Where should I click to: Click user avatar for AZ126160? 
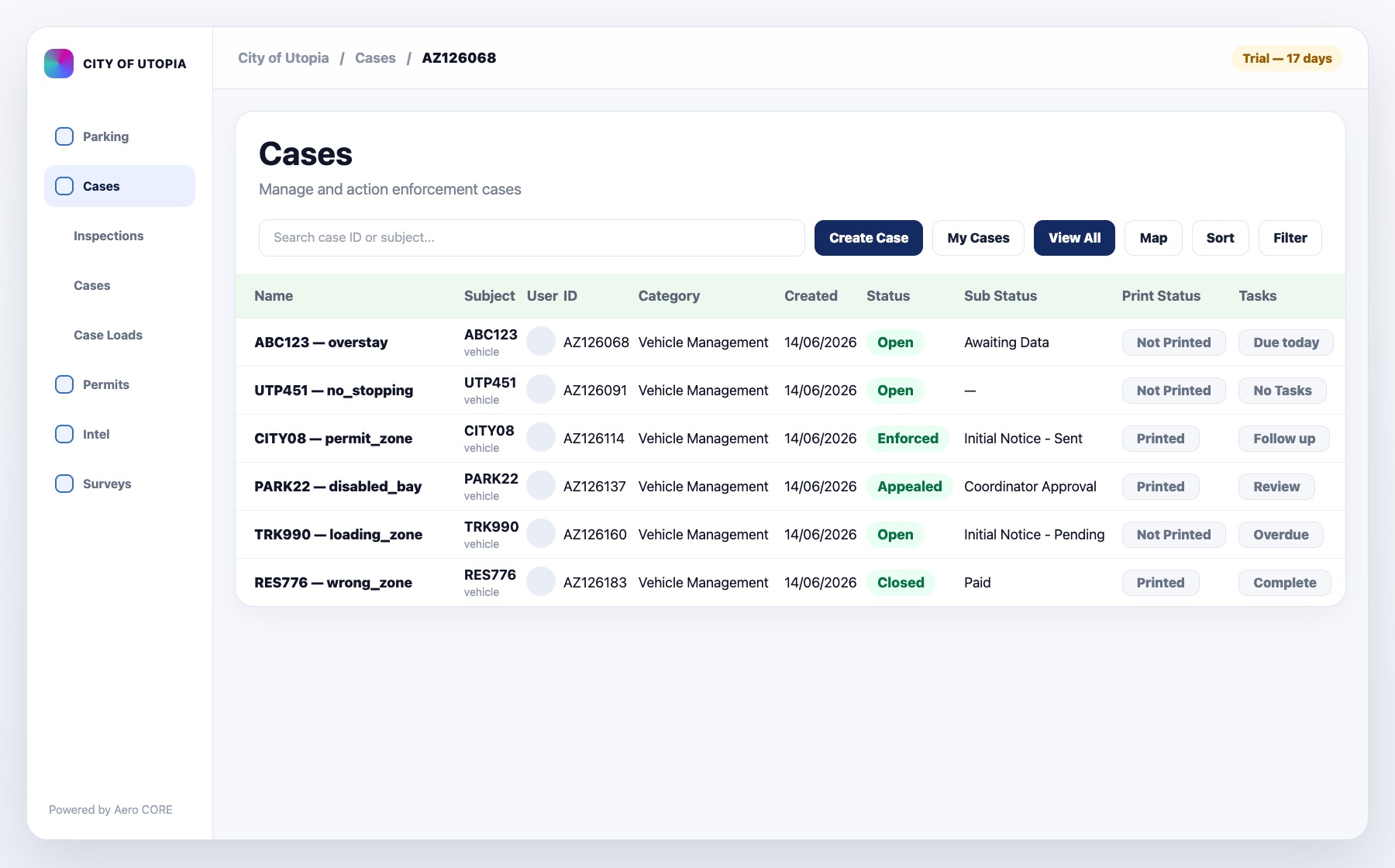pos(541,534)
